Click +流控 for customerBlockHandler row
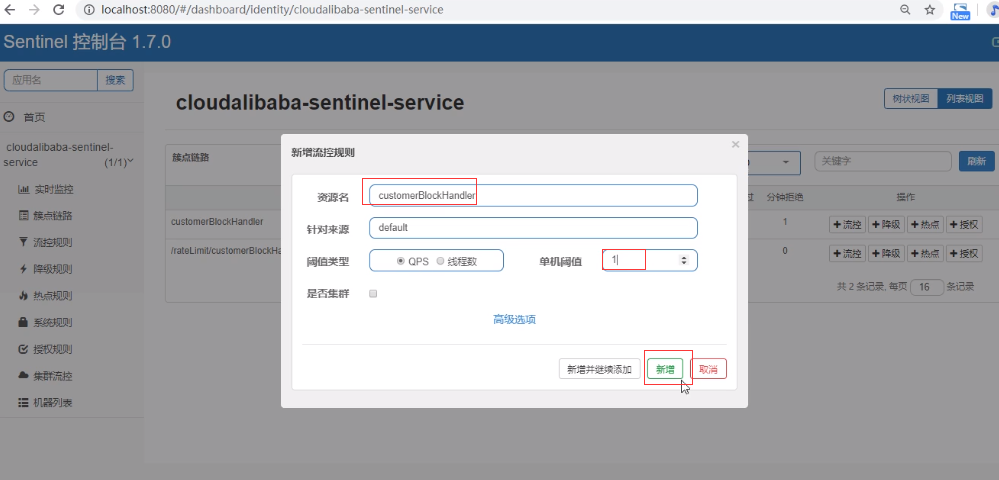Viewport: 999px width, 480px height. point(847,224)
